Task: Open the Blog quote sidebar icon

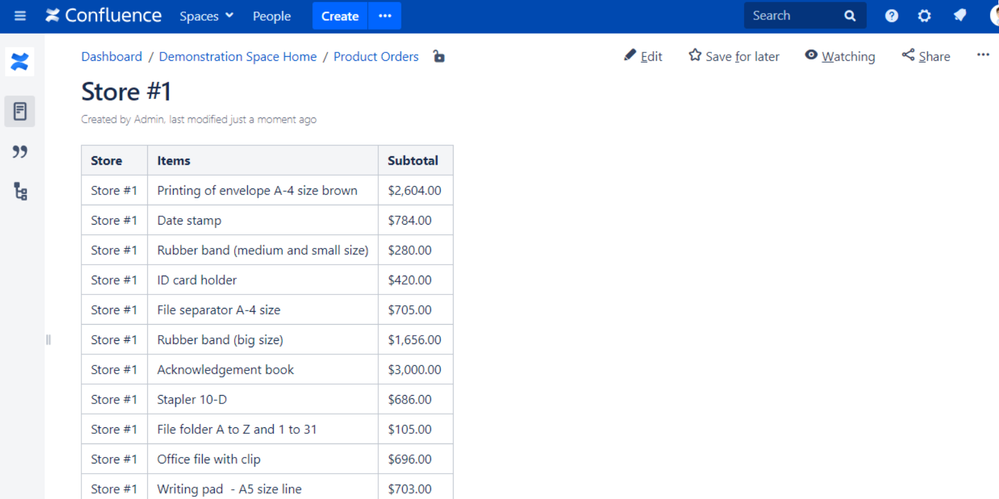Action: click(x=20, y=152)
